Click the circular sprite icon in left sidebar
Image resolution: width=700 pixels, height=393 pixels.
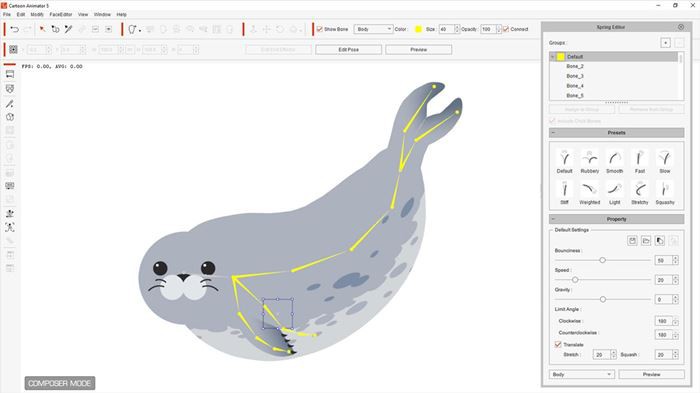[x=10, y=117]
